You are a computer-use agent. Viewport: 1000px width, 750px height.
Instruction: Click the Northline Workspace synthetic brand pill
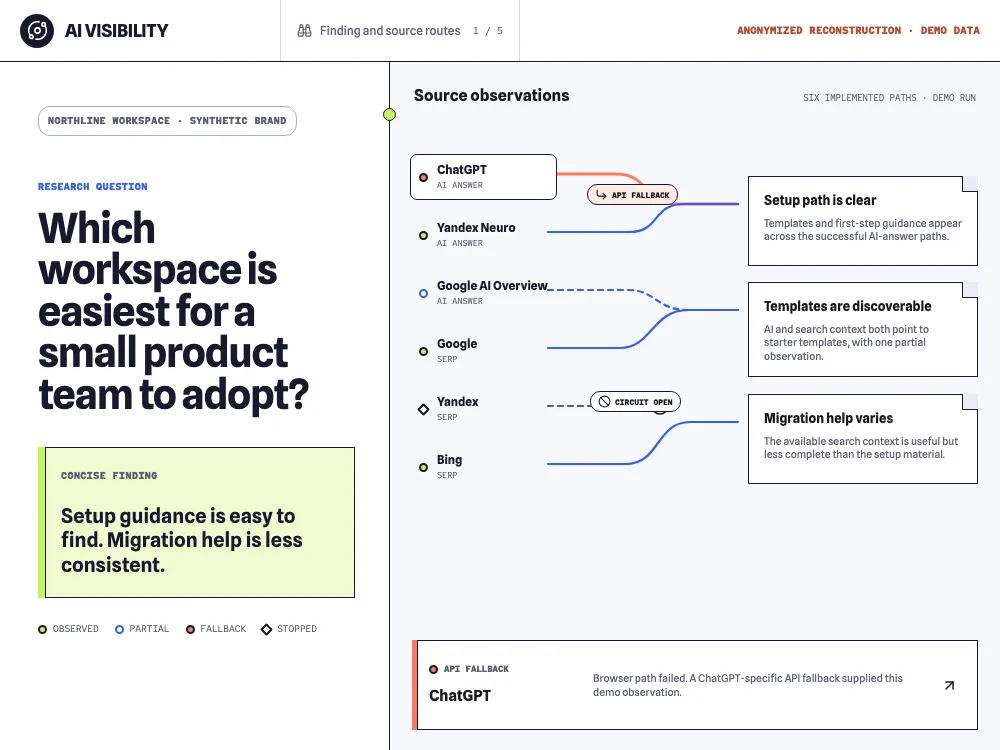pyautogui.click(x=167, y=121)
